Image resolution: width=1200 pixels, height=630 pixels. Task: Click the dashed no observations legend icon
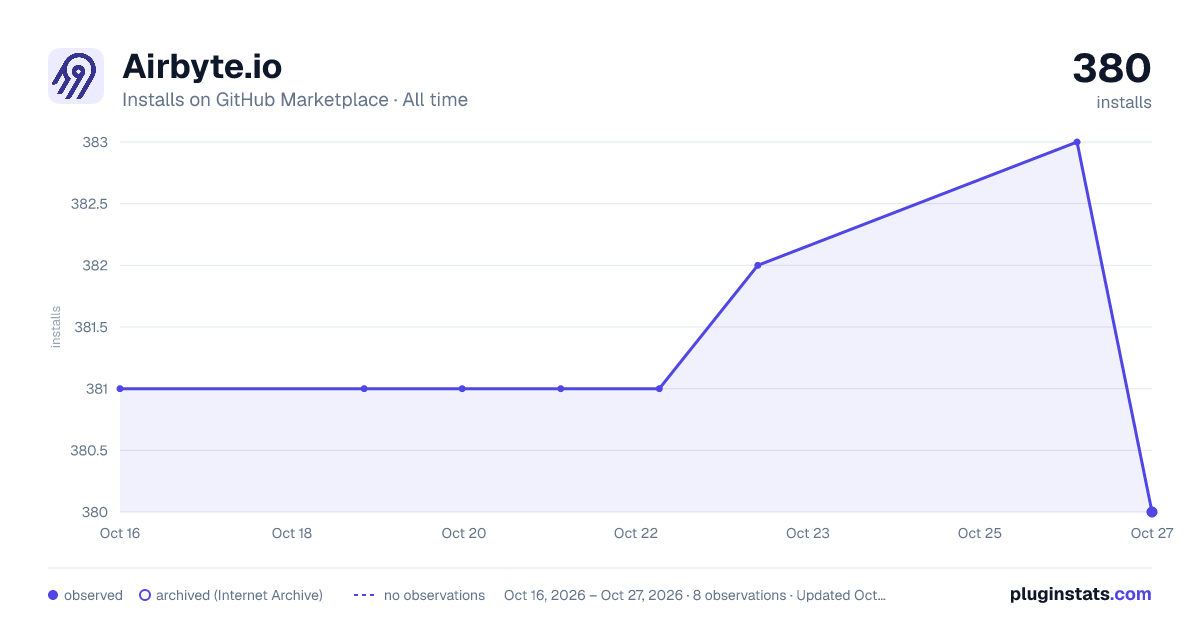364,595
